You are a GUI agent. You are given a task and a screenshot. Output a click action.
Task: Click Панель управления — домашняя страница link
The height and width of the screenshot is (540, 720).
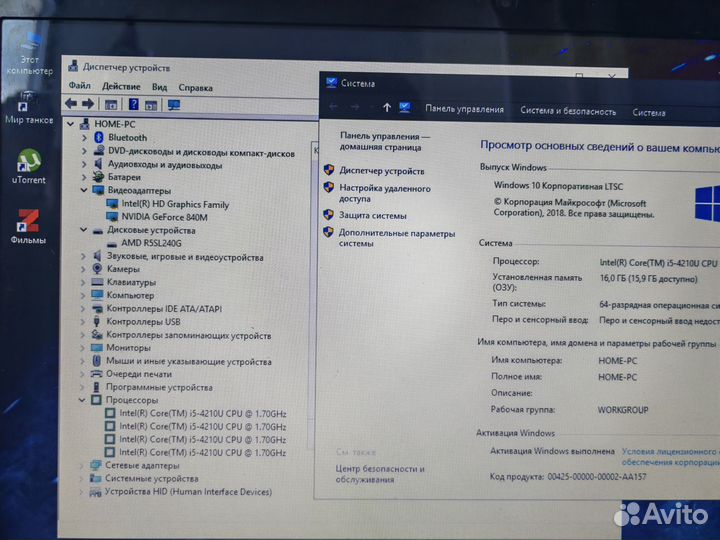(x=385, y=141)
